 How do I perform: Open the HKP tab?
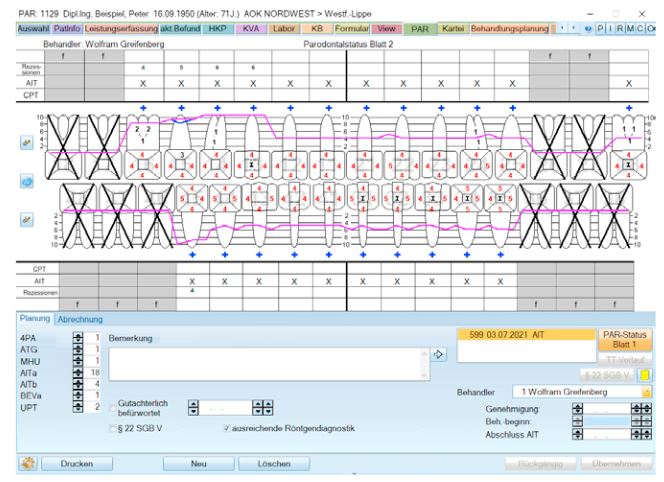click(216, 30)
